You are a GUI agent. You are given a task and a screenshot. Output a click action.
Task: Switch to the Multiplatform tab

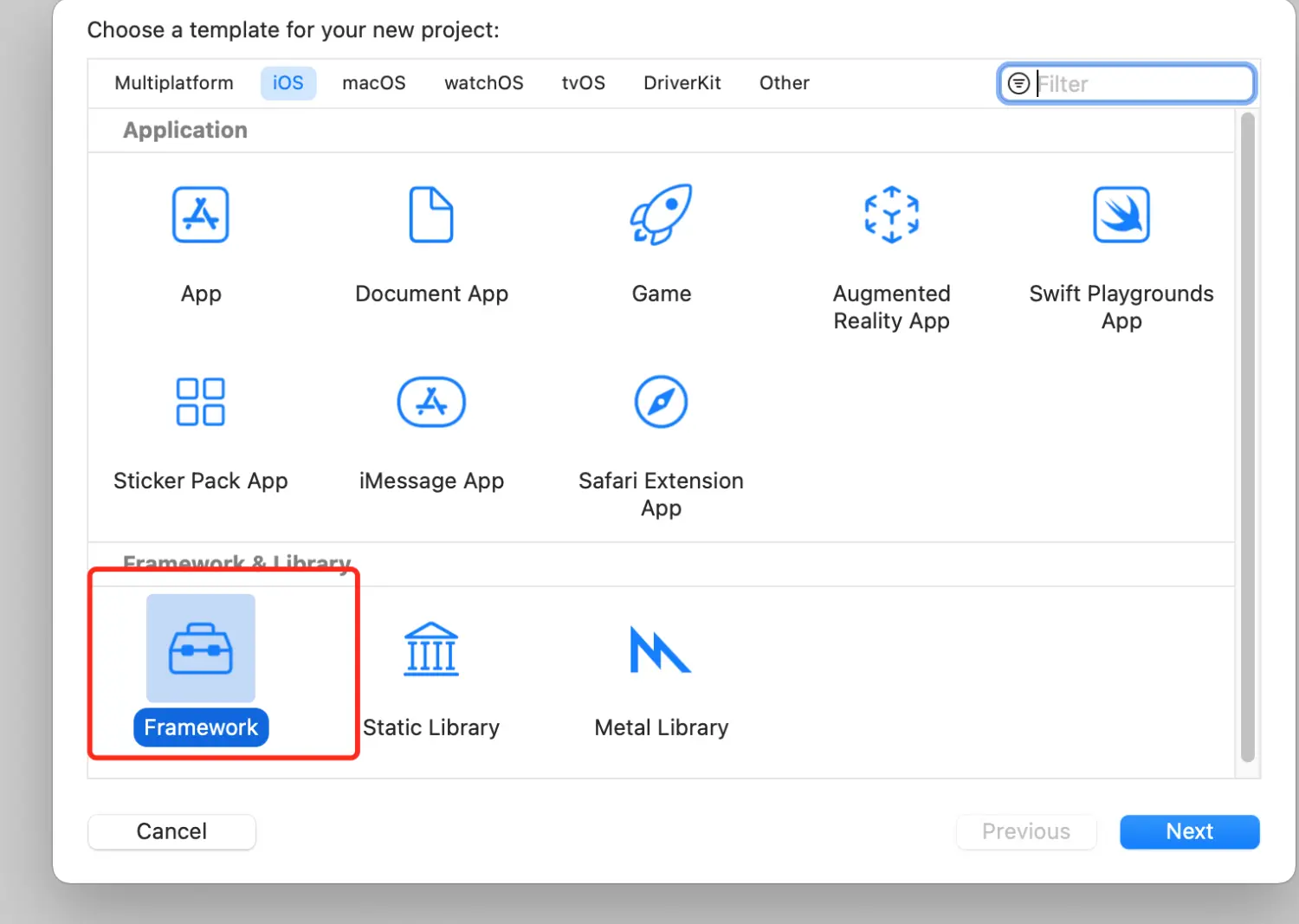(174, 83)
